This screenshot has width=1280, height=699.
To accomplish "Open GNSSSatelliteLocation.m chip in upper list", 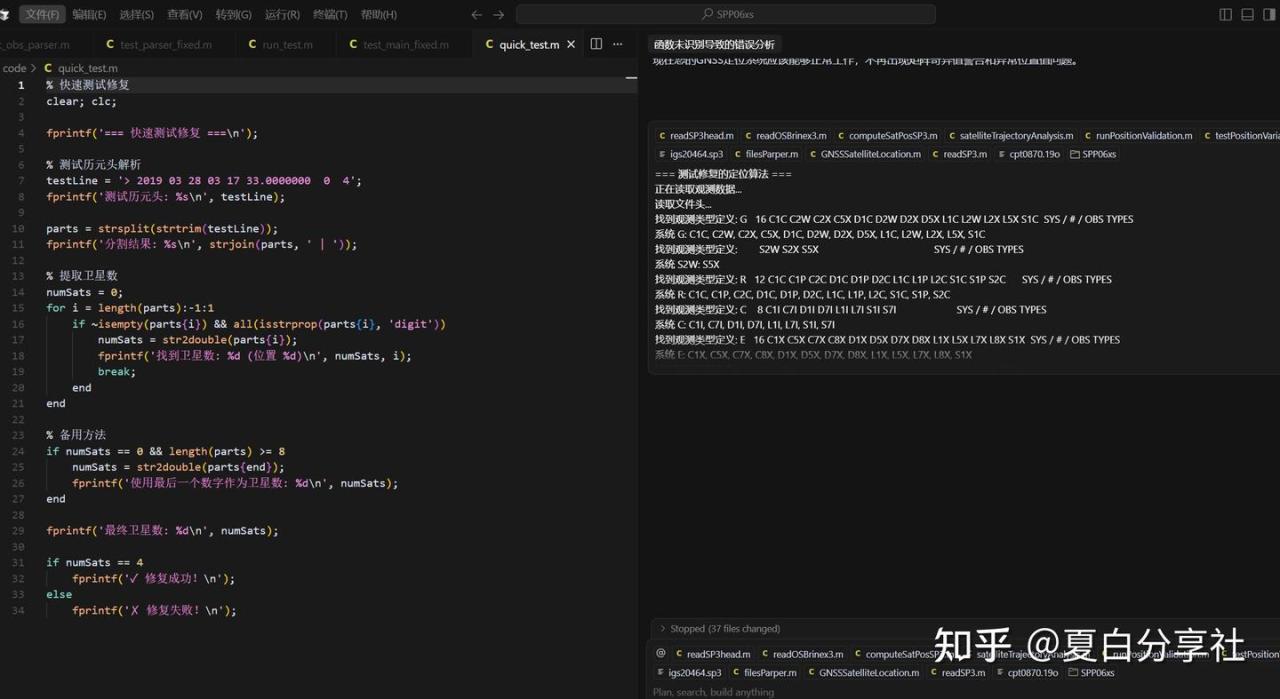I will pyautogui.click(x=864, y=154).
